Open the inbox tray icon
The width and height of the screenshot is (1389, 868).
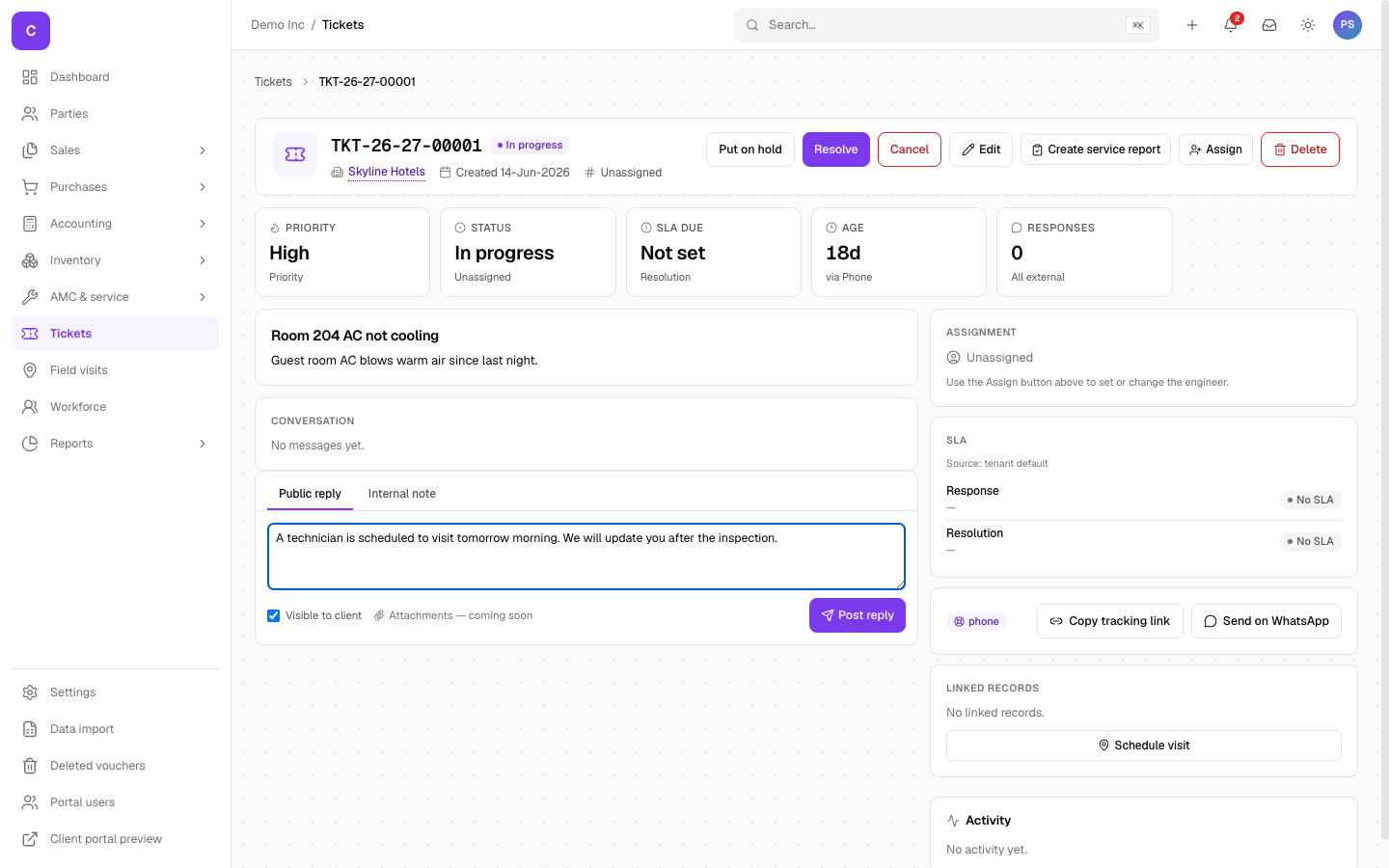pyautogui.click(x=1269, y=25)
